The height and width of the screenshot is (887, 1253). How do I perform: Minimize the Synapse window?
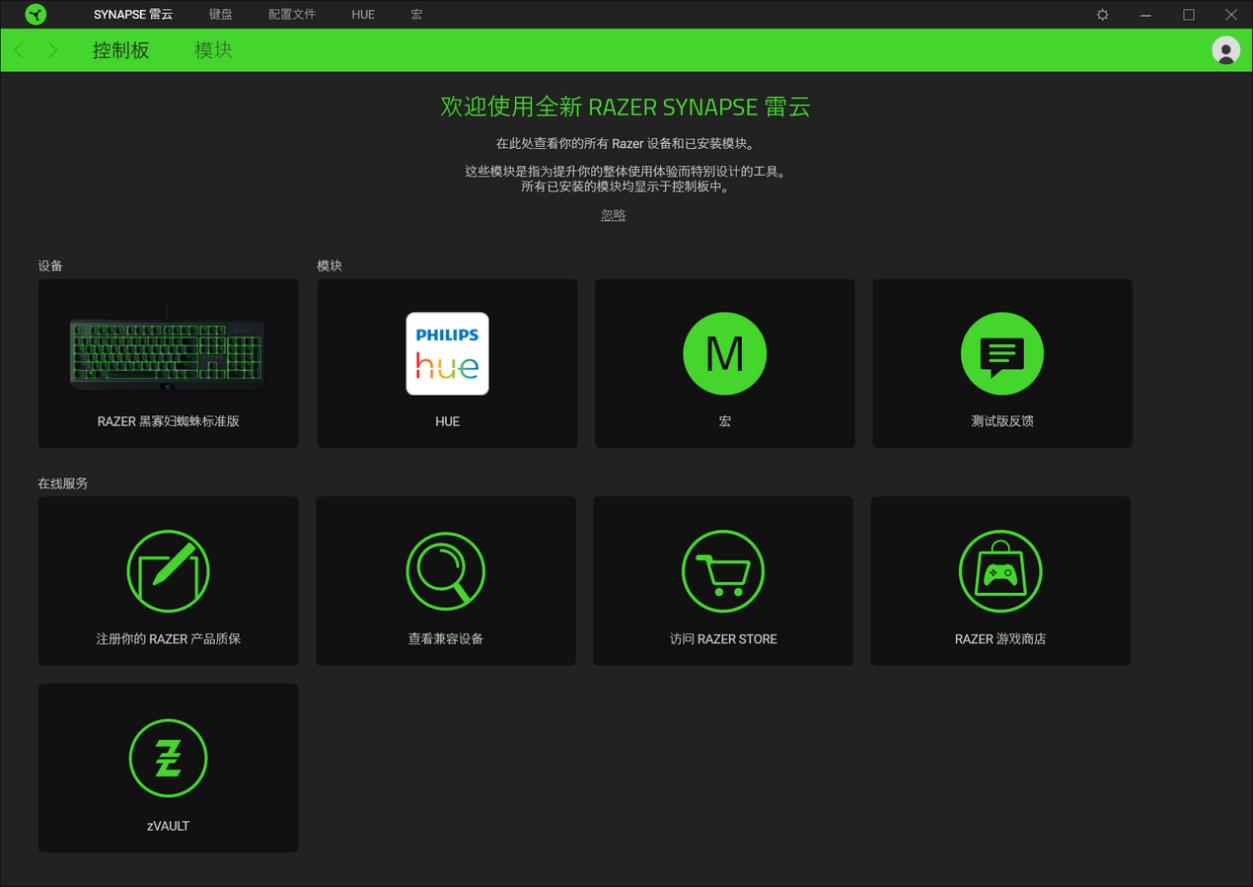point(1145,15)
